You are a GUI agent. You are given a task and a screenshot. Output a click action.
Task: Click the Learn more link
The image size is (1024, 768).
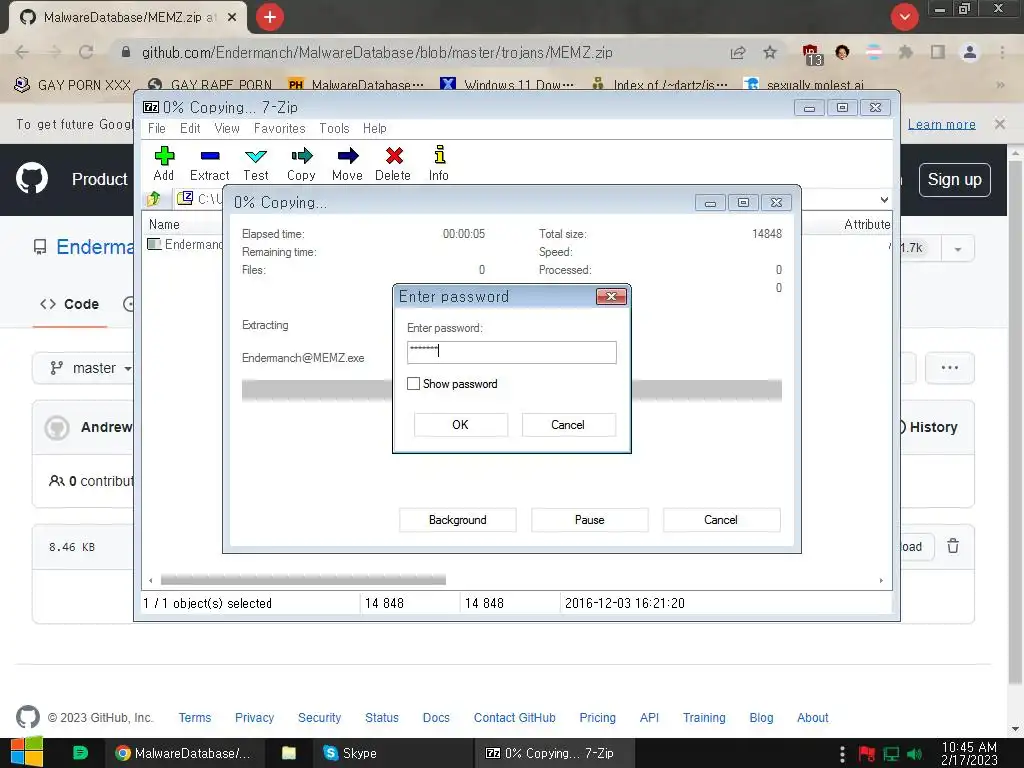click(x=941, y=124)
